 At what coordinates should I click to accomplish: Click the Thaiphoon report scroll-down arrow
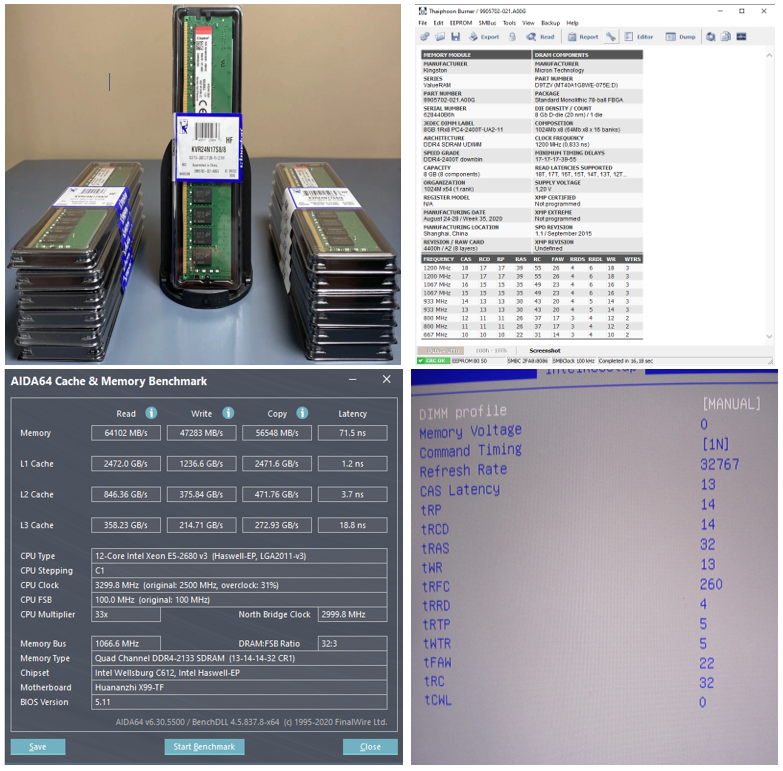769,336
